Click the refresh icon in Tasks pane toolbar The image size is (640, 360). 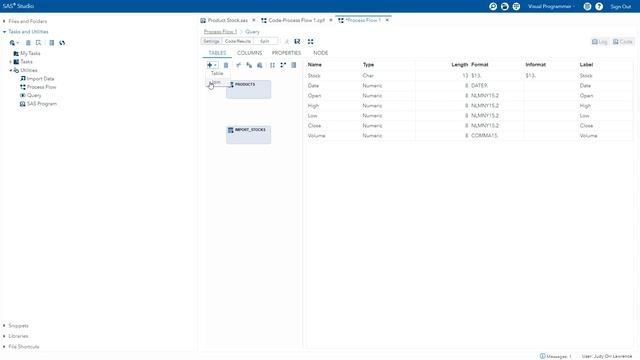[x=62, y=43]
